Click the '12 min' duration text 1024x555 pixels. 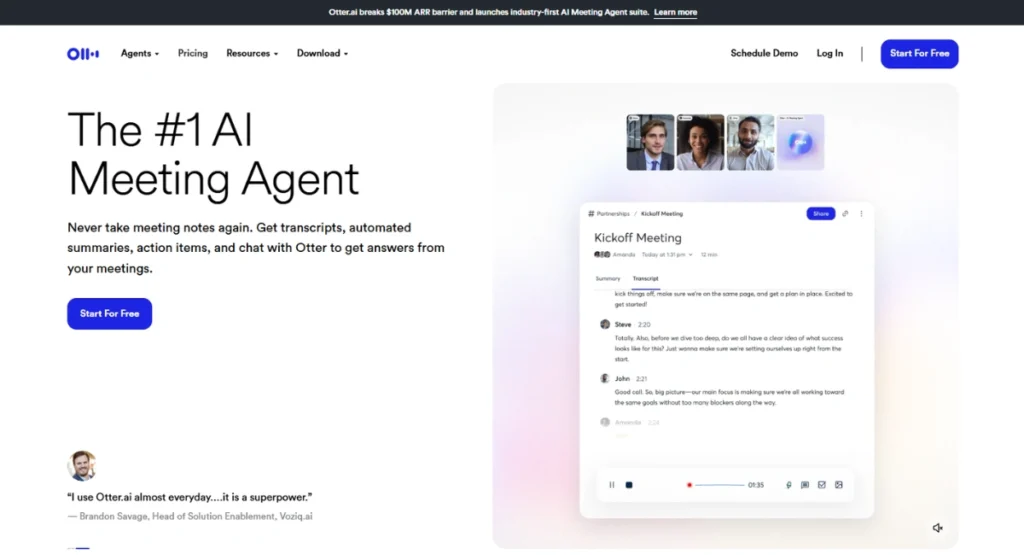click(709, 255)
